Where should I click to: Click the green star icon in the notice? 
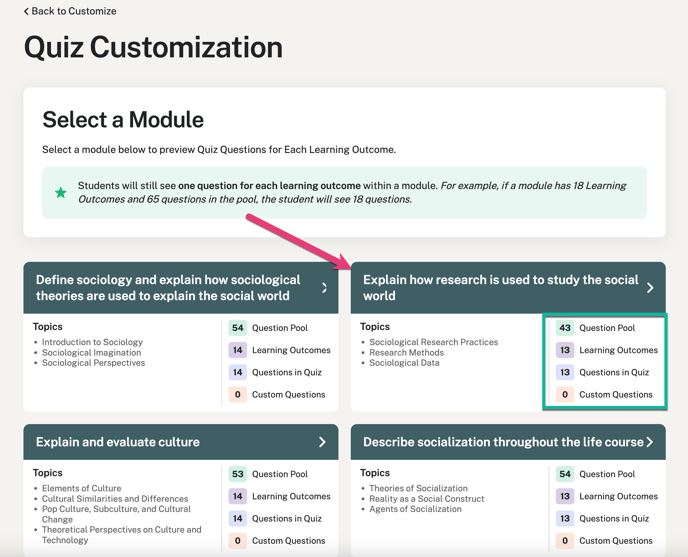(x=61, y=192)
